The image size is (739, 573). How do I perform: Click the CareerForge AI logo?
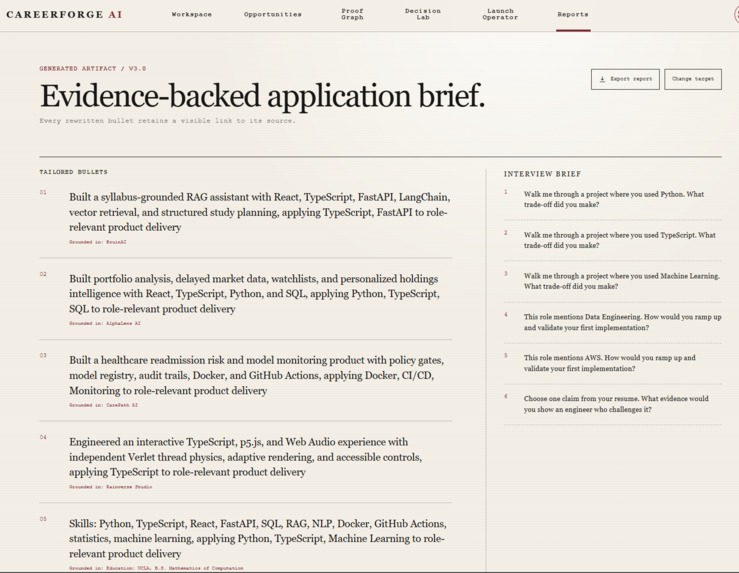(x=65, y=15)
